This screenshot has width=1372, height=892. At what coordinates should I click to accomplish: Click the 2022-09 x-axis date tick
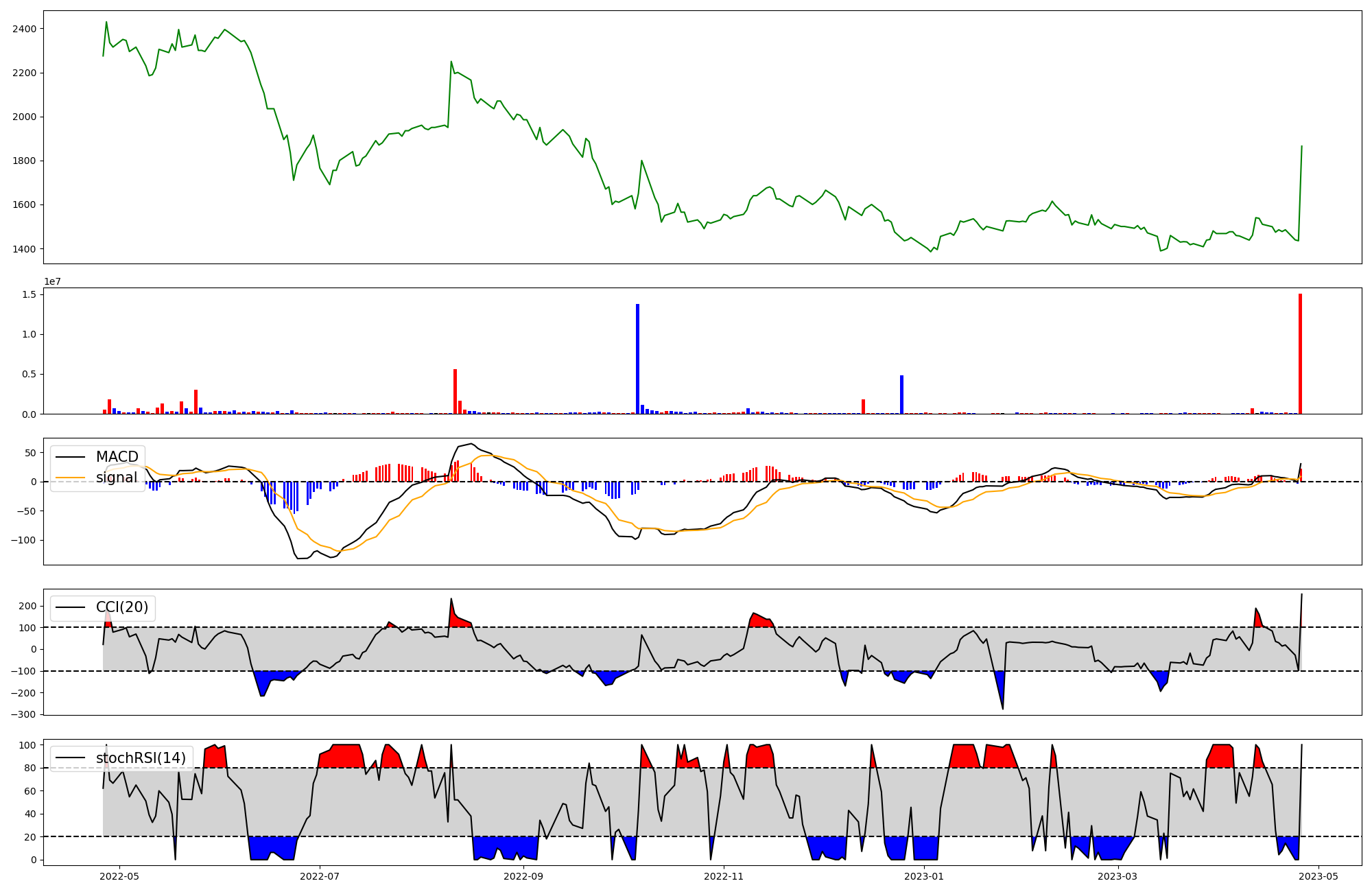[523, 876]
